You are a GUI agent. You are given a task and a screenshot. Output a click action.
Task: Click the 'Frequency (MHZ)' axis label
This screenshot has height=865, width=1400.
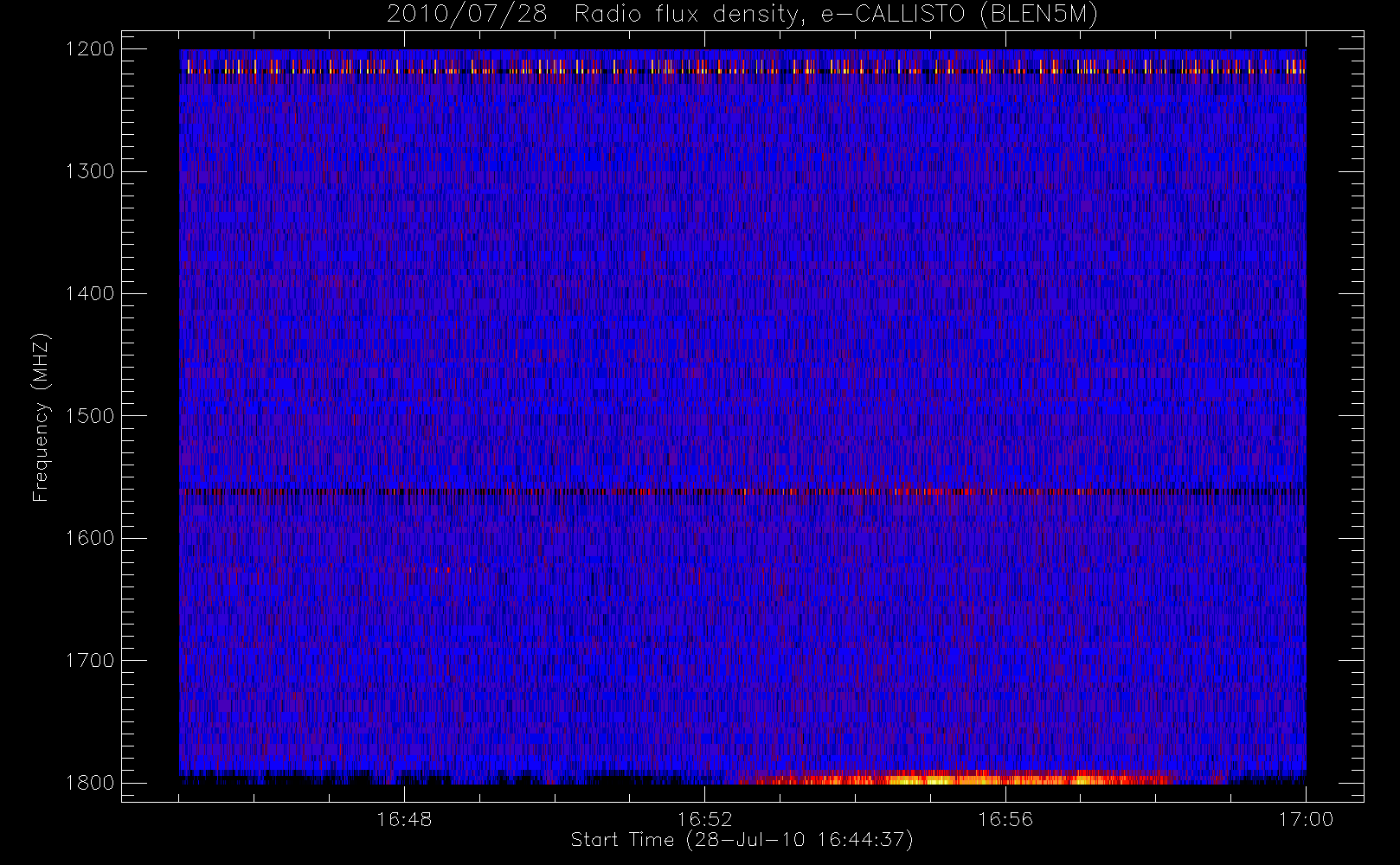(41, 418)
